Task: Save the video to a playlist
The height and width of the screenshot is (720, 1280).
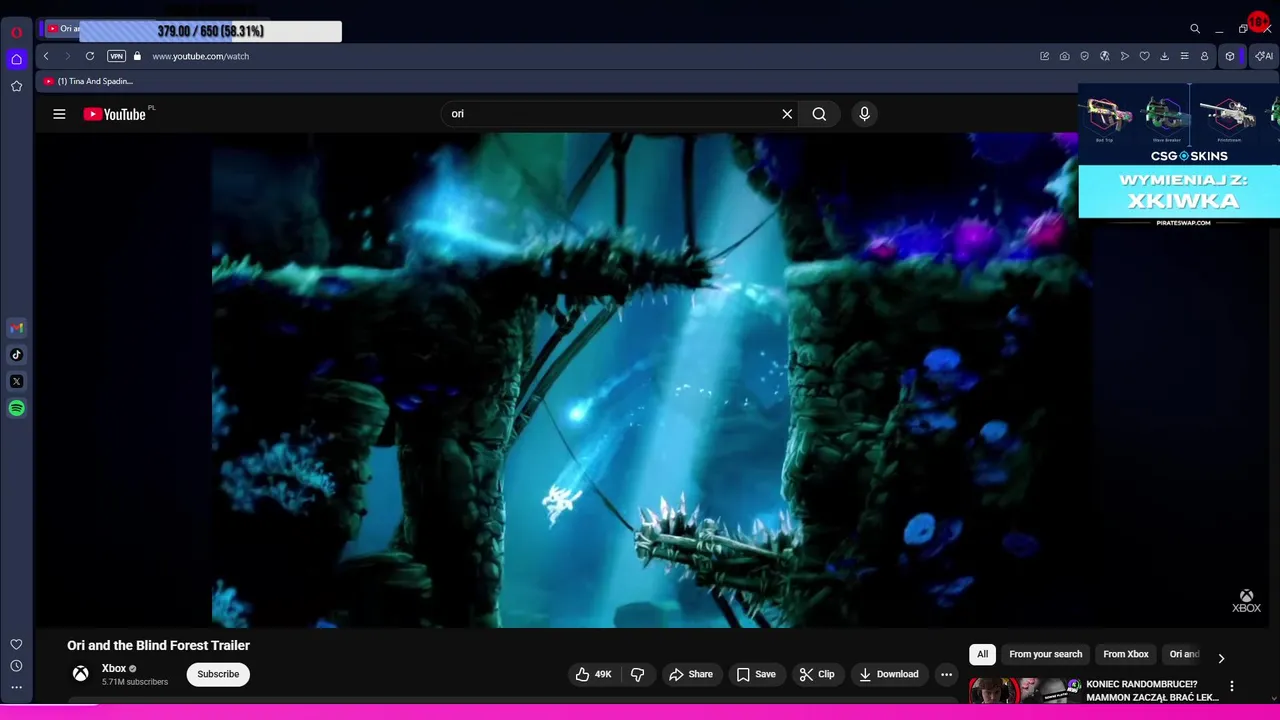Action: coord(756,674)
